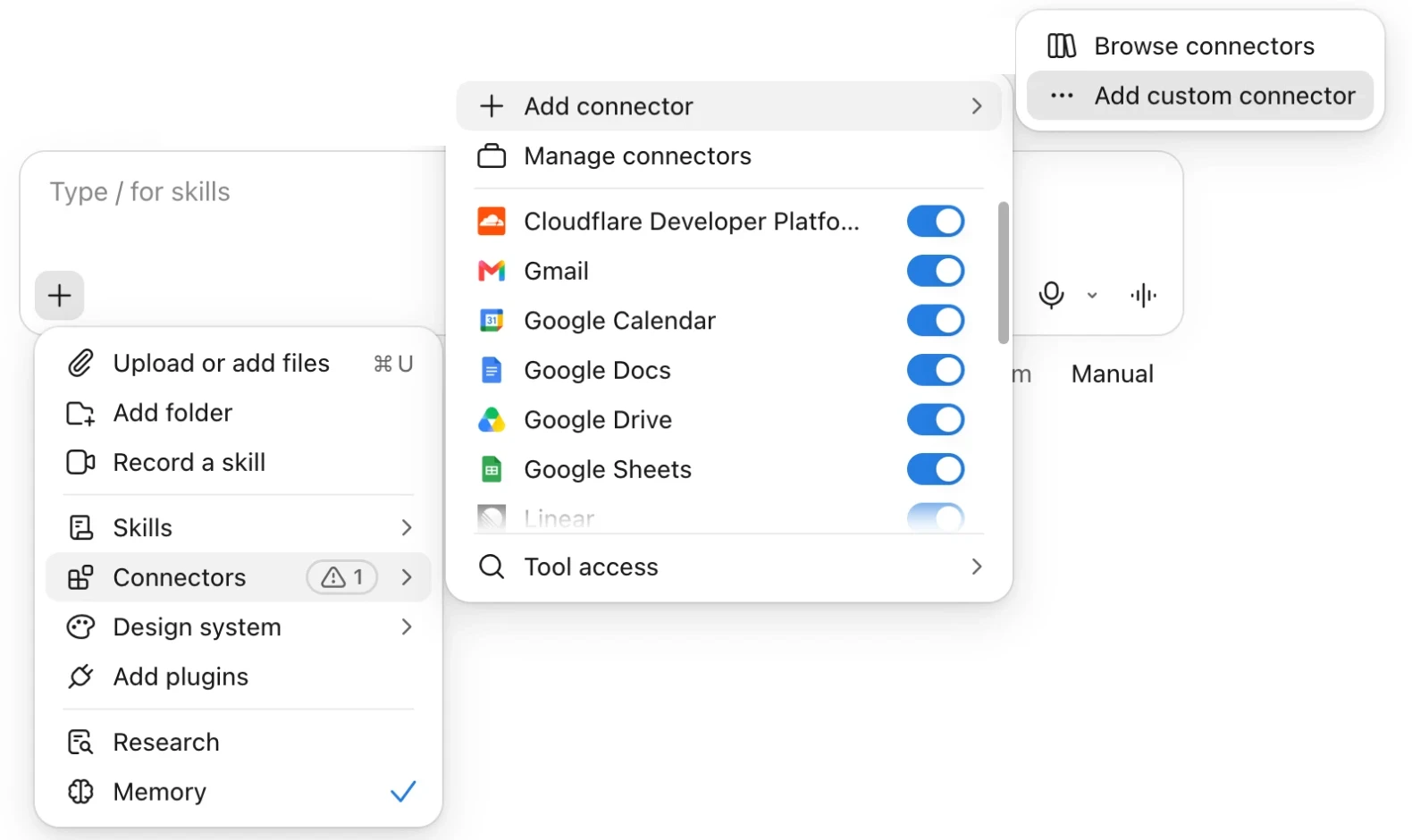The height and width of the screenshot is (840, 1412).
Task: Click the Google Calendar icon
Action: pyautogui.click(x=492, y=320)
